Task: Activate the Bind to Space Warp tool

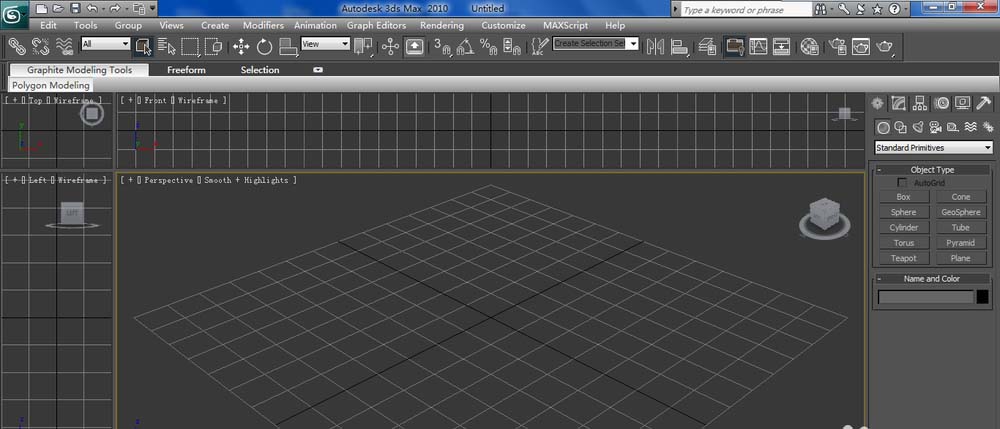Action: [x=64, y=47]
